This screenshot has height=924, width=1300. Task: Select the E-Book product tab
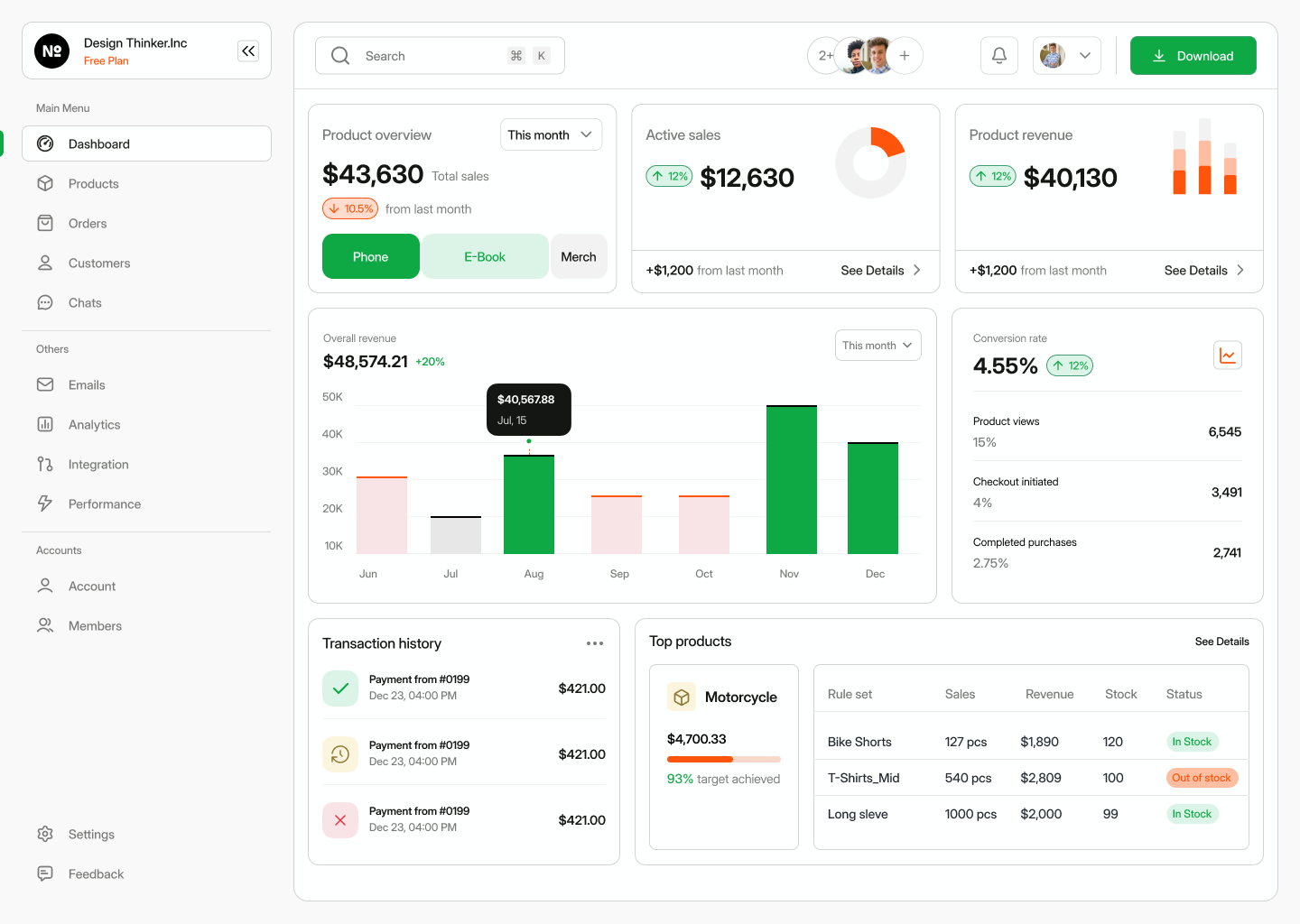point(485,256)
